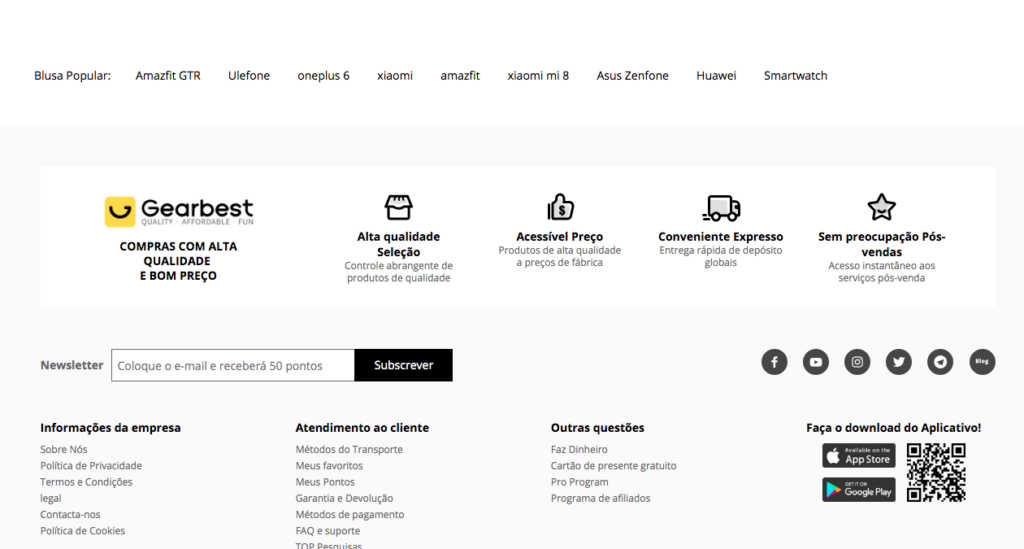The height and width of the screenshot is (549, 1024).
Task: Open the Sobre Nós link
Action: 63,449
